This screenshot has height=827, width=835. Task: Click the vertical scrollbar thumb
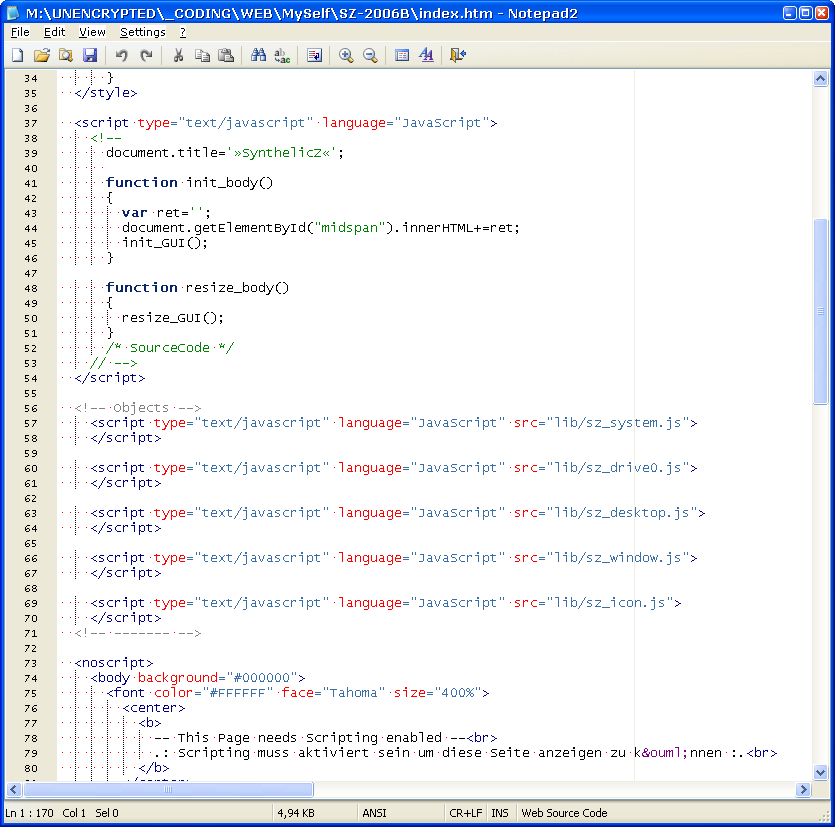[820, 312]
